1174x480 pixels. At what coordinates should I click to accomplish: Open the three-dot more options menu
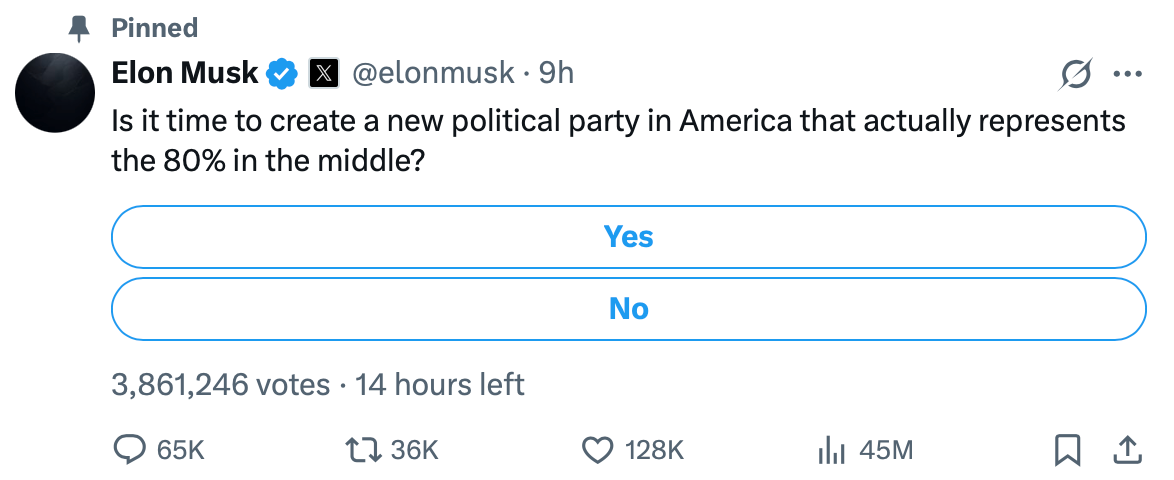click(1127, 74)
